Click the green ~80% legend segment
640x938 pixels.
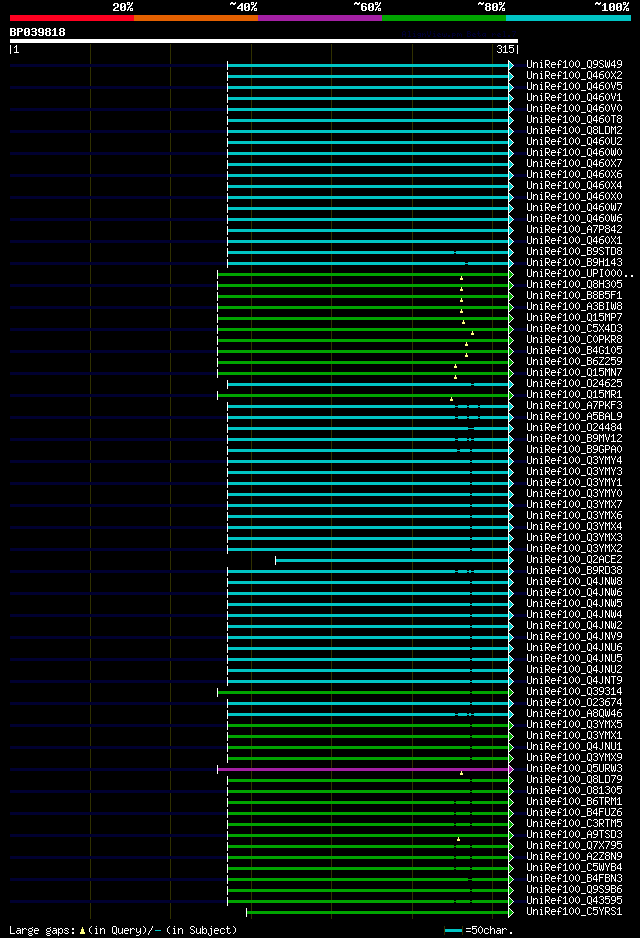pos(444,18)
